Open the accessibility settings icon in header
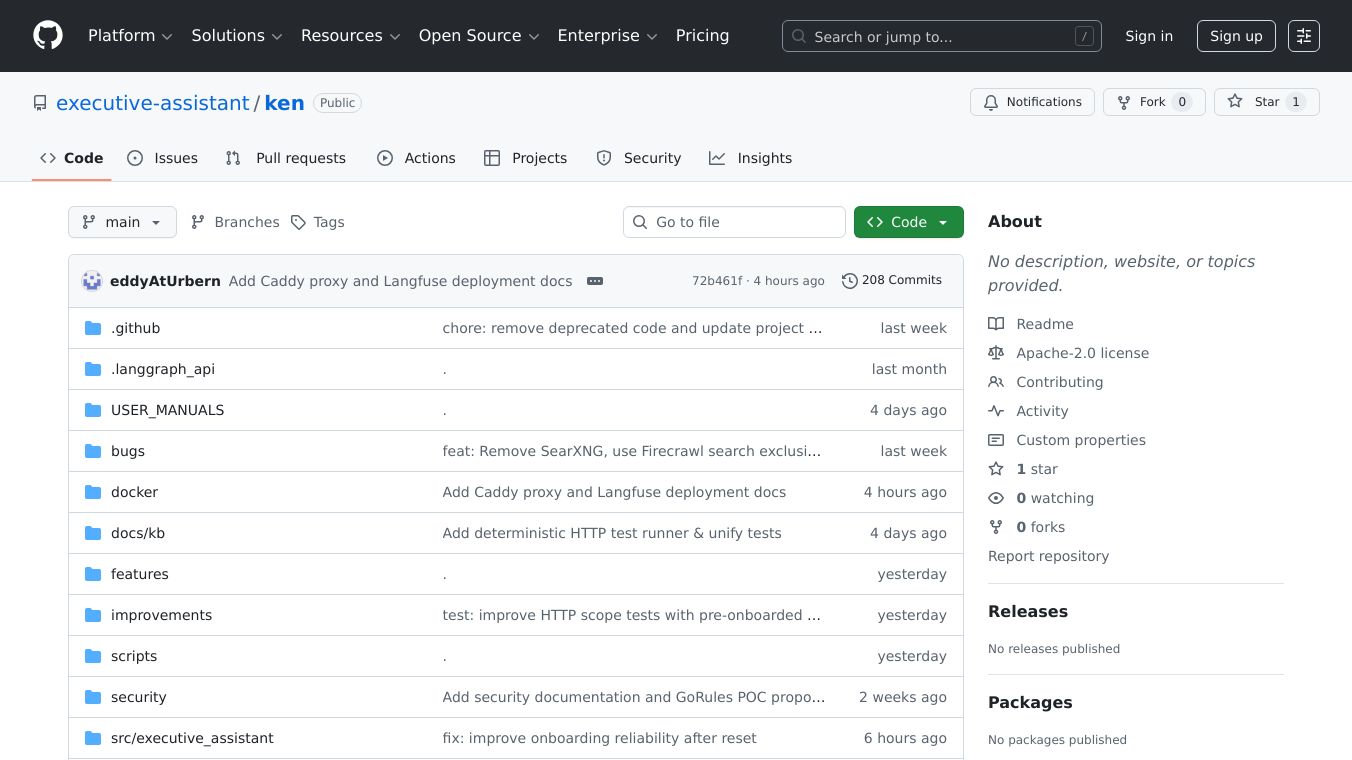 coord(1303,36)
